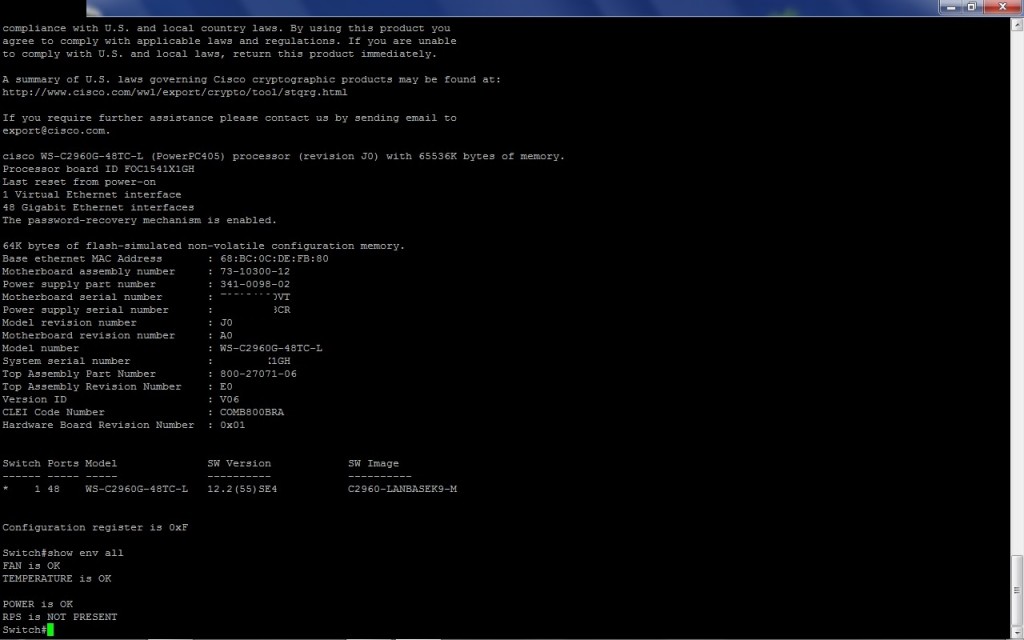Click the 'Power supply serial number' label
The height and width of the screenshot is (640, 1024).
pos(85,310)
